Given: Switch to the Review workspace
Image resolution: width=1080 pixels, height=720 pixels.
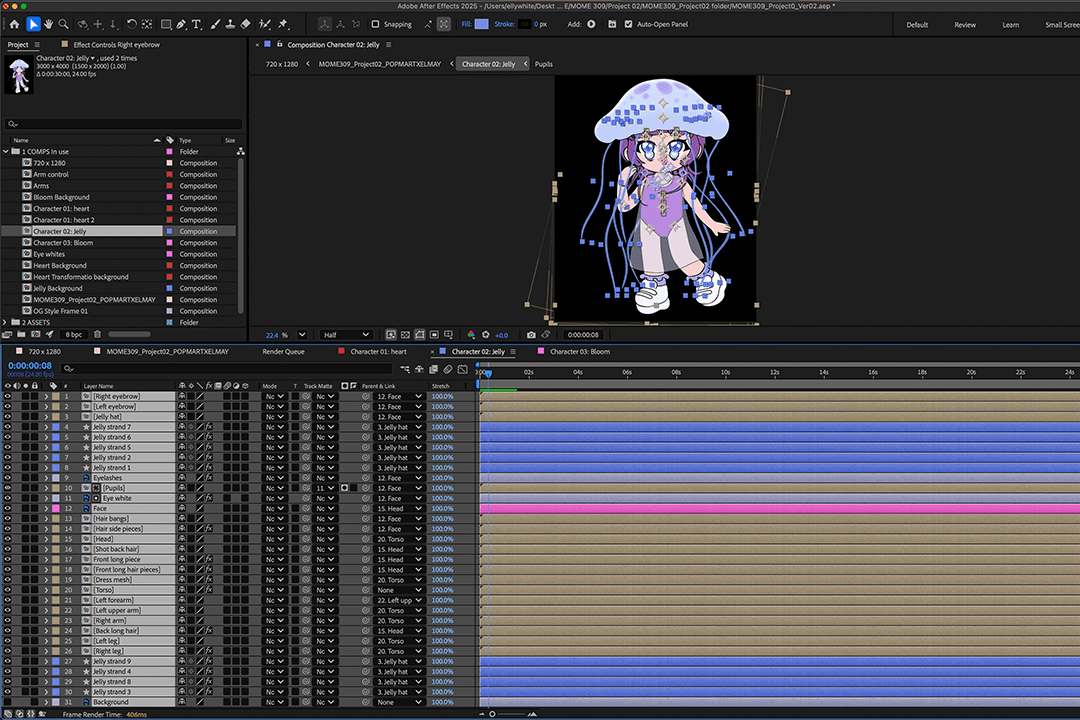Looking at the screenshot, I should [x=965, y=25].
